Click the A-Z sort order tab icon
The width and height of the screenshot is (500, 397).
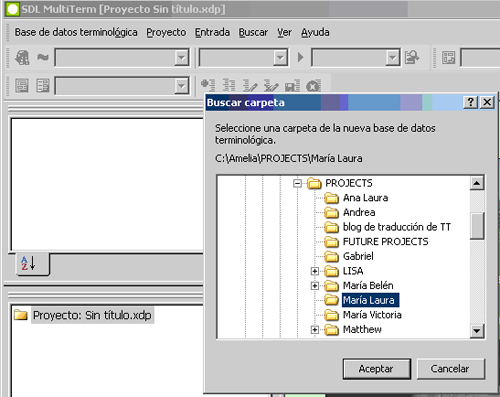pos(28,263)
